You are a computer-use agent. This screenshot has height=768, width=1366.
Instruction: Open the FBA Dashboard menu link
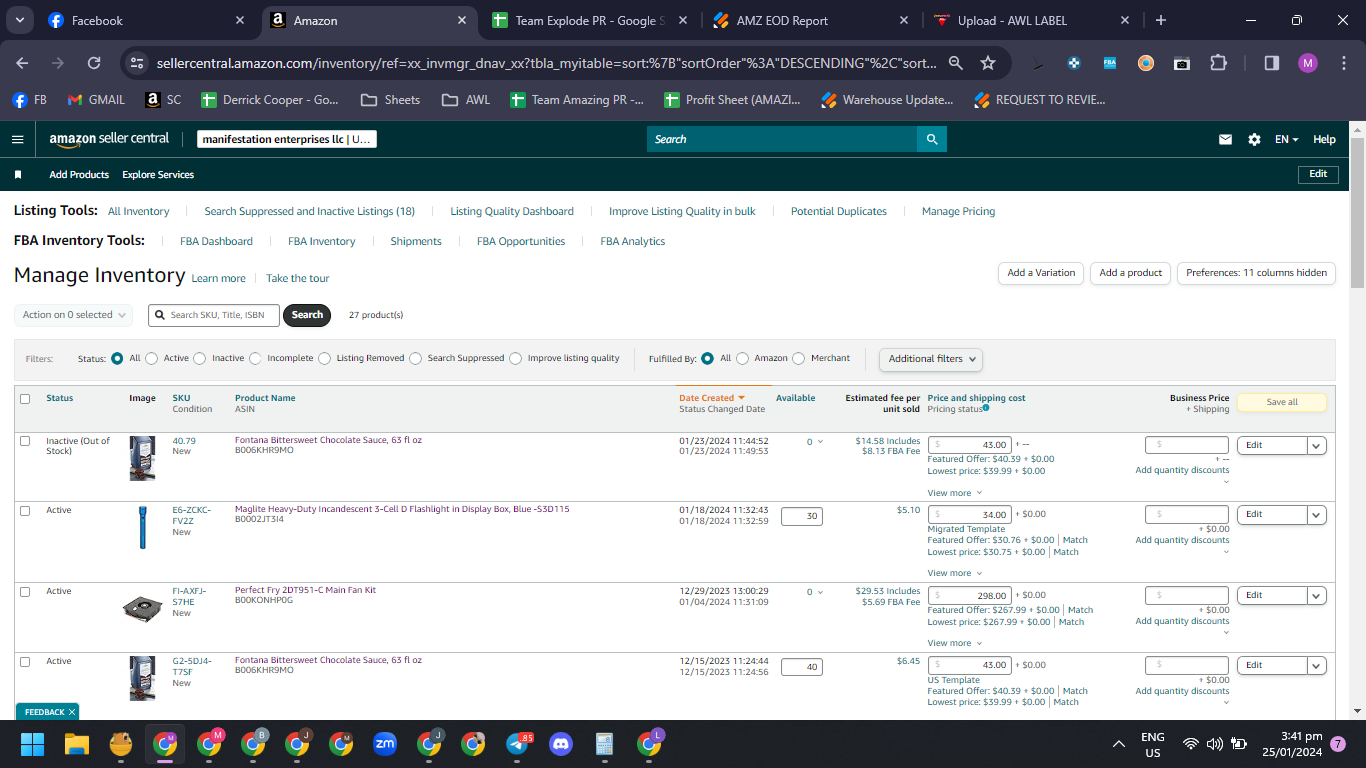click(x=216, y=241)
